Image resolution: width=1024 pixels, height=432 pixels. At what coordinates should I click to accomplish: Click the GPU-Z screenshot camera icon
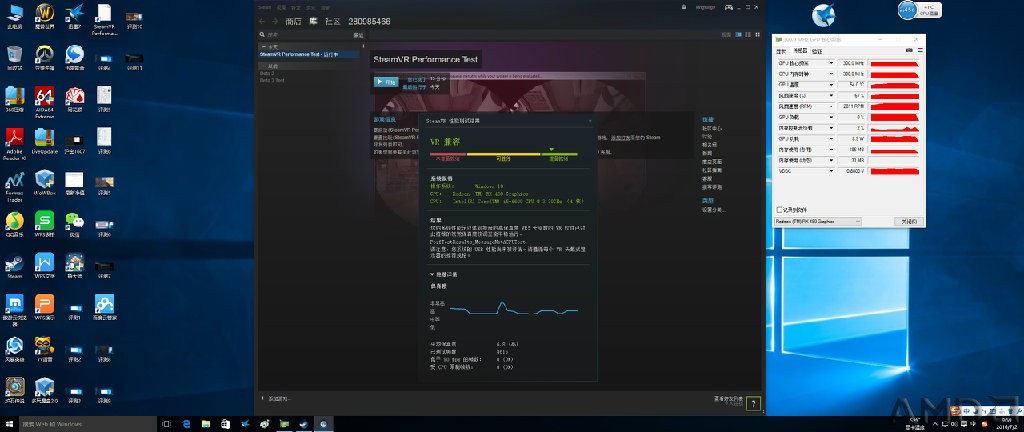pyautogui.click(x=908, y=50)
